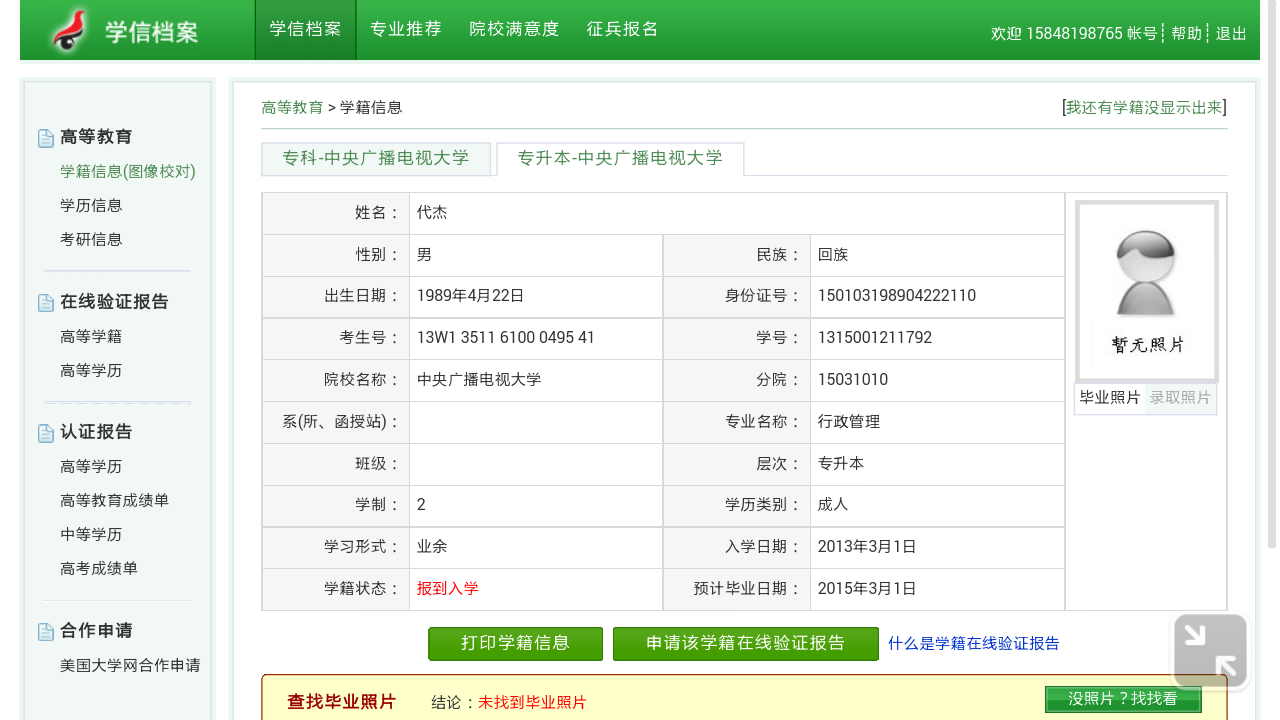Open 院校满意度 in top navigation
The width and height of the screenshot is (1280, 720).
click(x=514, y=30)
